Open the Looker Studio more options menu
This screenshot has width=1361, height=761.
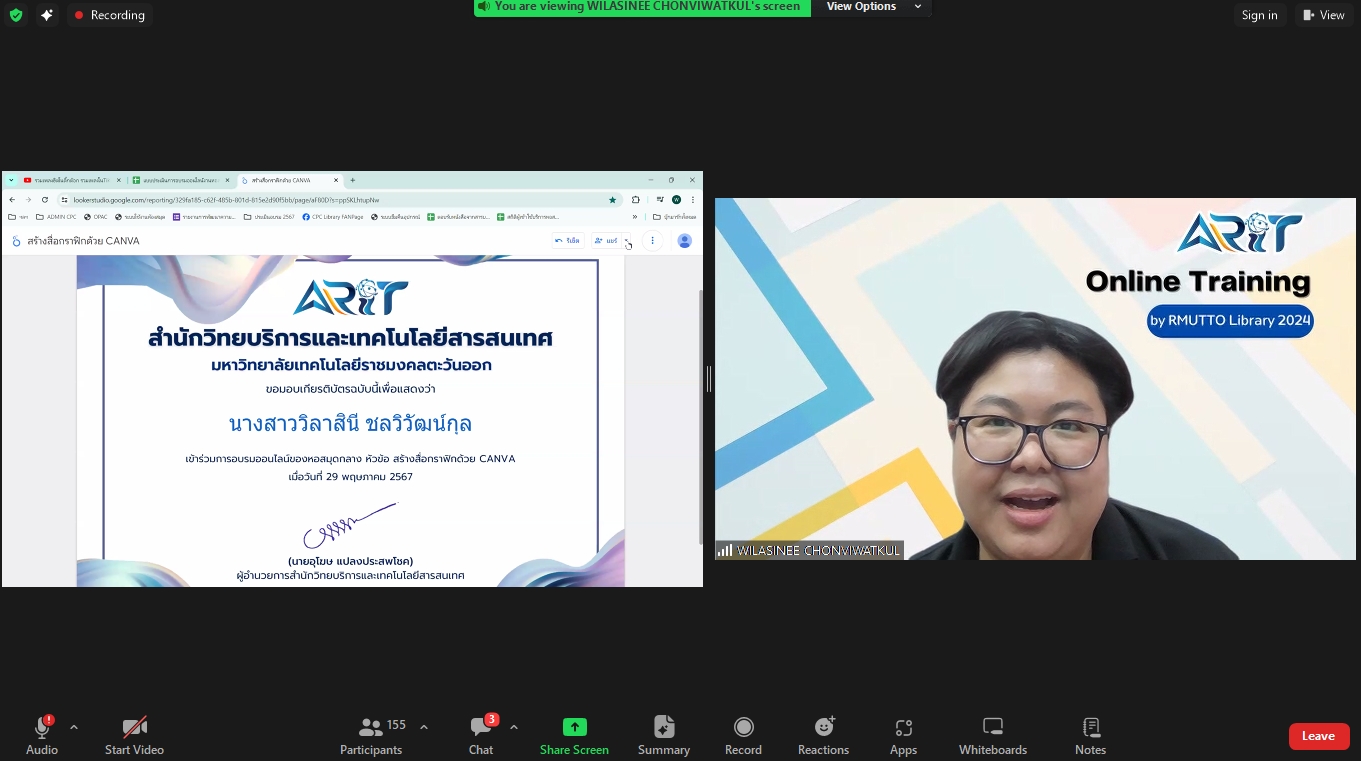point(652,241)
